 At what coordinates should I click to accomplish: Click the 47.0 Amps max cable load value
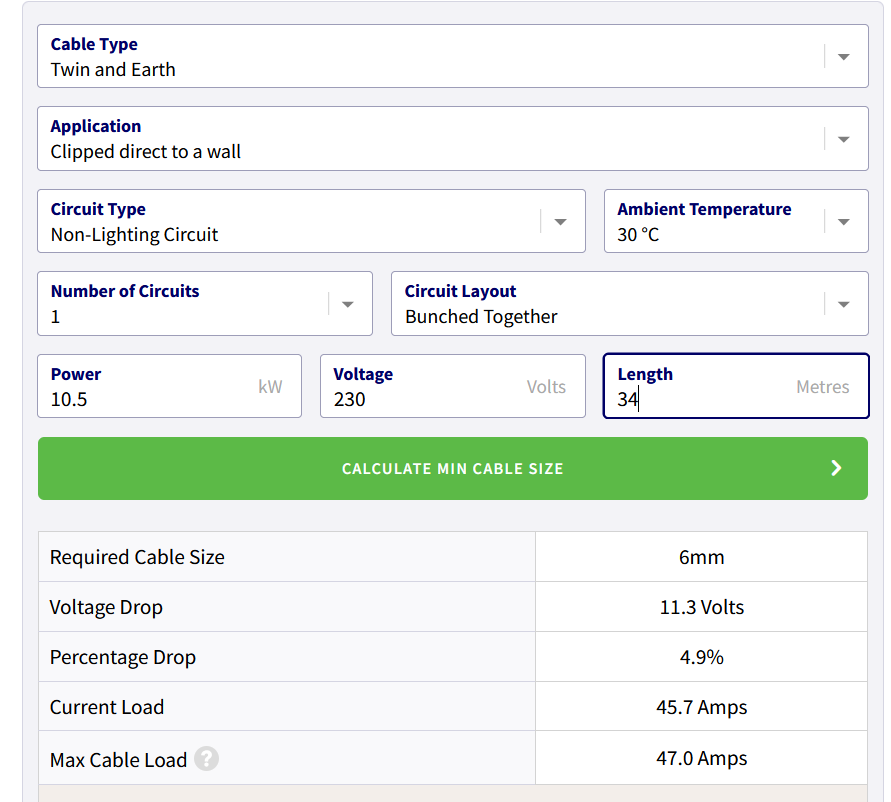701,759
